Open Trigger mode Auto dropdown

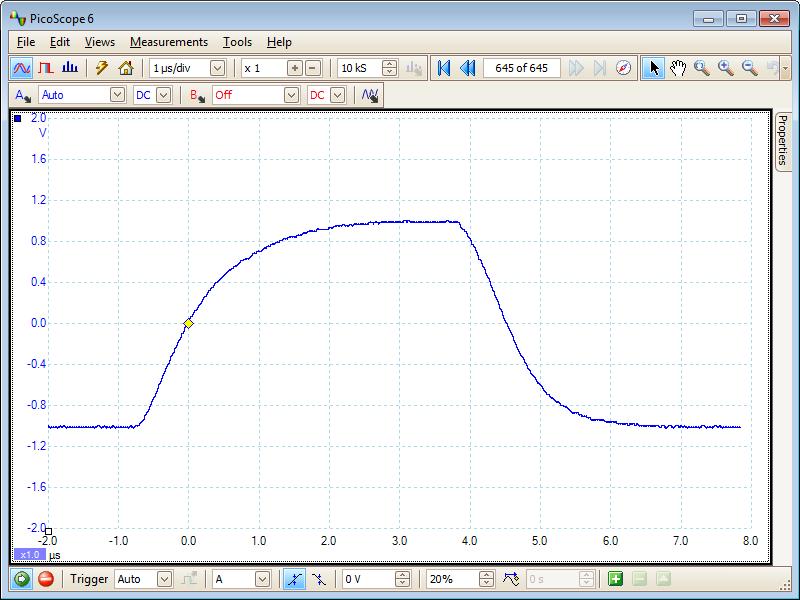[x=164, y=579]
